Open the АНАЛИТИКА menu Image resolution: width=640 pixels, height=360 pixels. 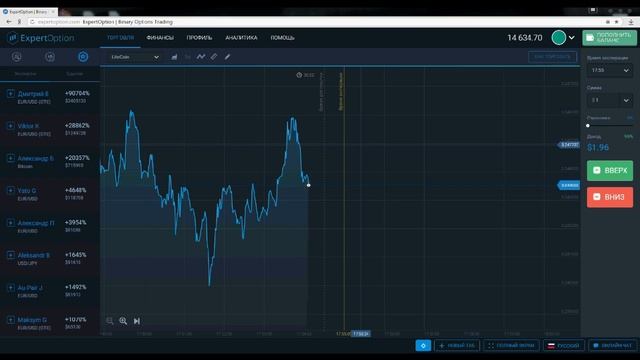[x=241, y=38]
